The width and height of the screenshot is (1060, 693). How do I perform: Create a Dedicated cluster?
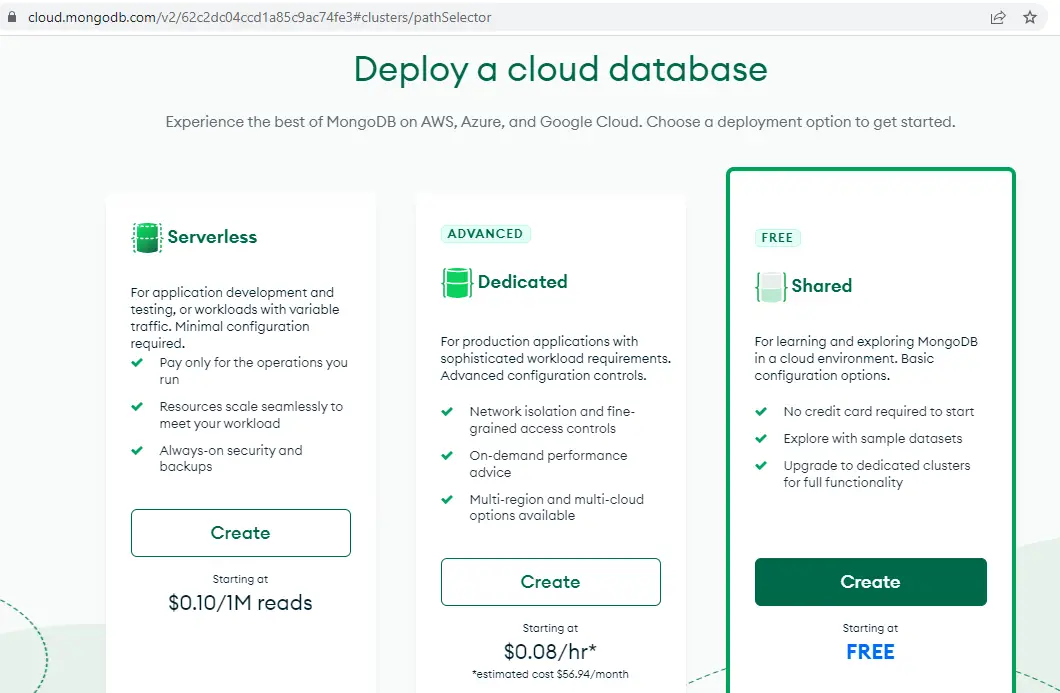[x=550, y=581]
